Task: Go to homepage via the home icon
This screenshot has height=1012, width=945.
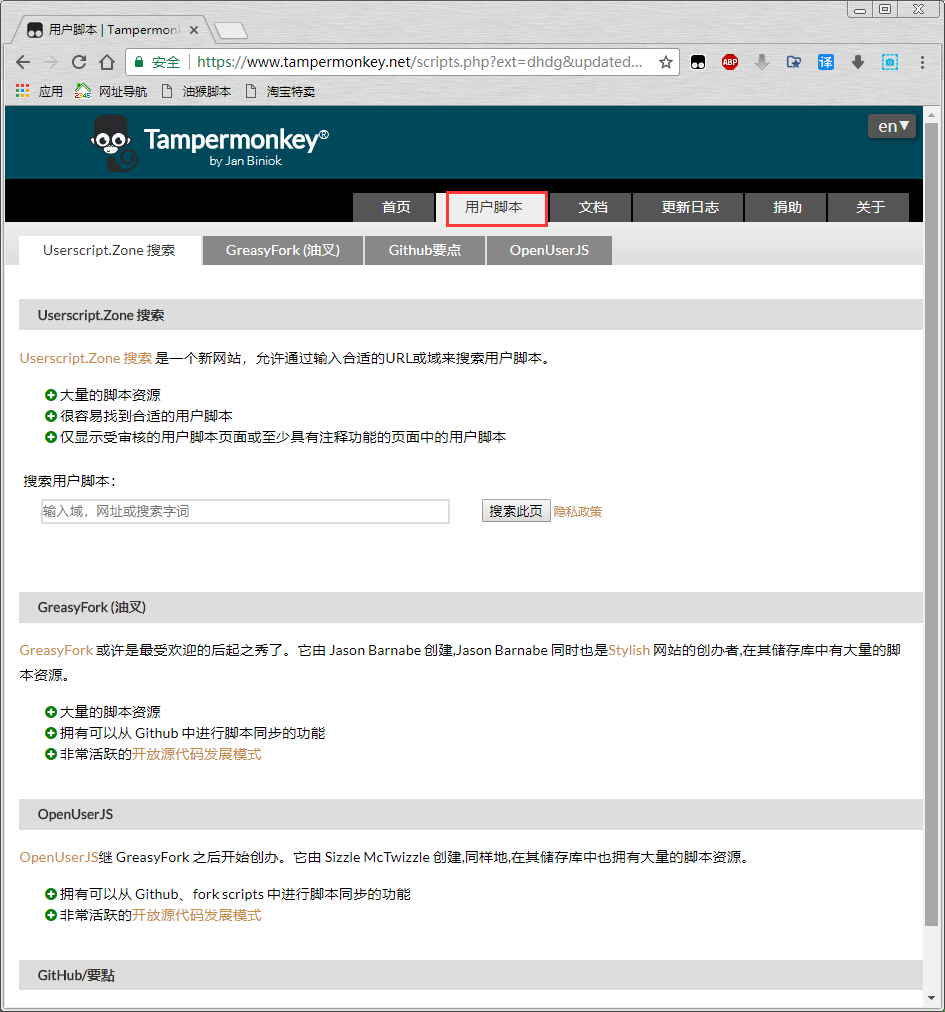Action: coord(108,62)
